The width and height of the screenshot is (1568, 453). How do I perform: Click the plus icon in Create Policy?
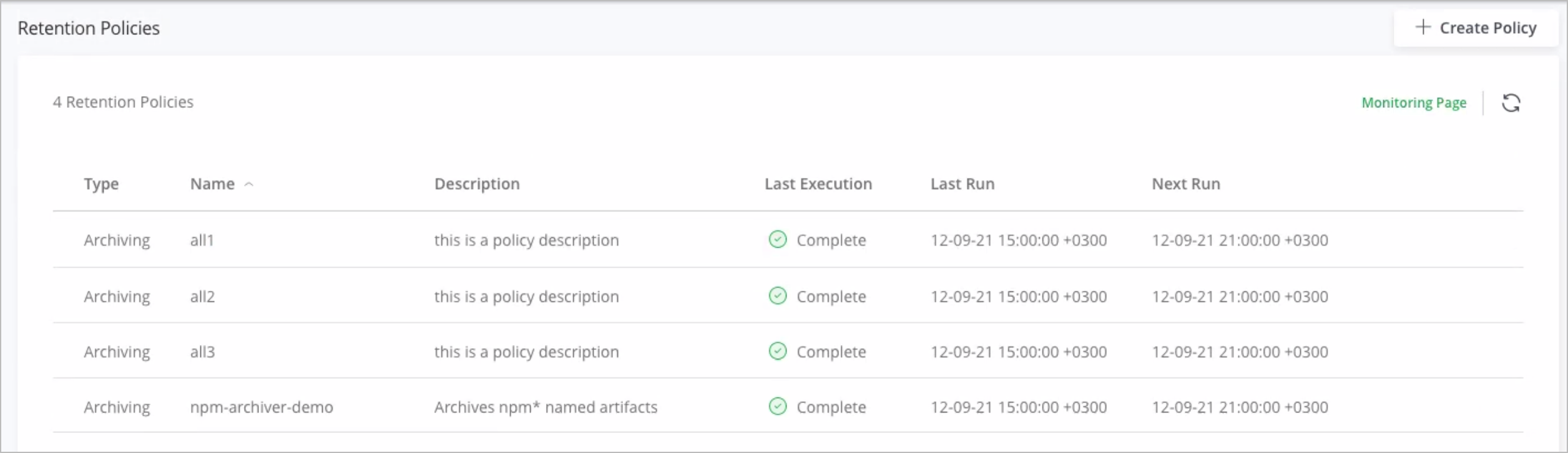pos(1423,27)
